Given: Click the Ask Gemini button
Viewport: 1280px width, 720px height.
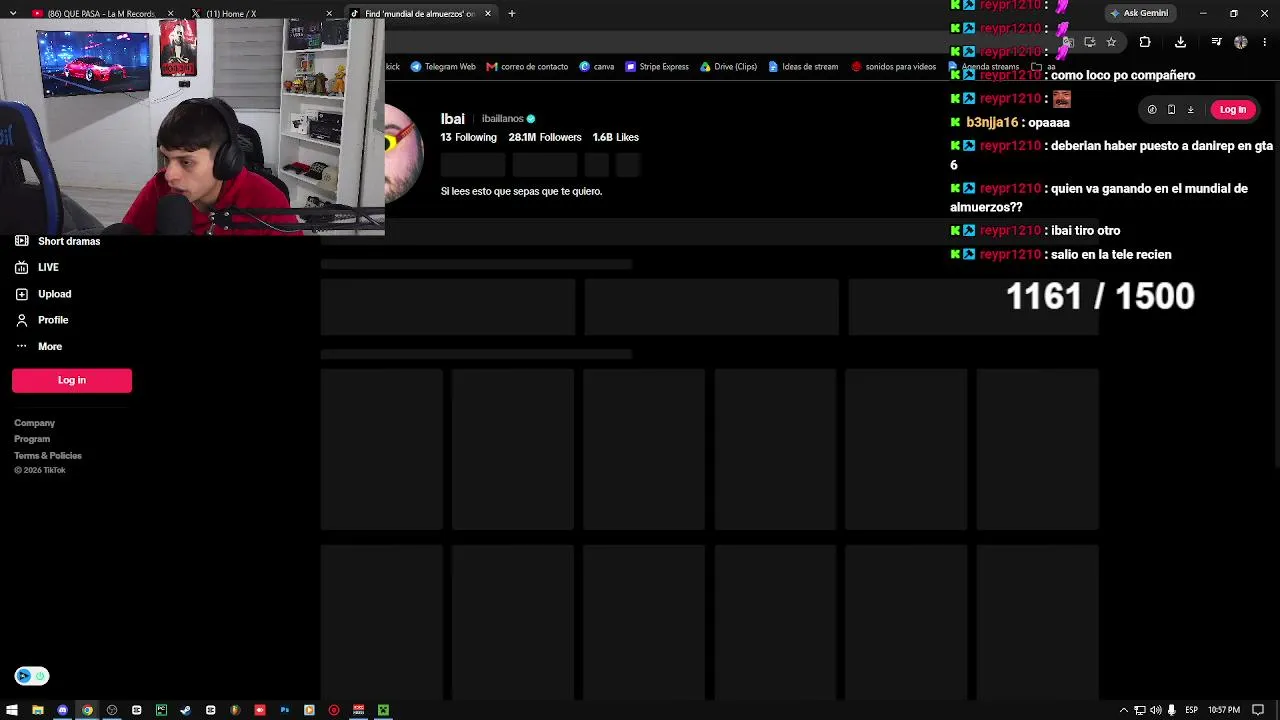Looking at the screenshot, I should pyautogui.click(x=1139, y=14).
